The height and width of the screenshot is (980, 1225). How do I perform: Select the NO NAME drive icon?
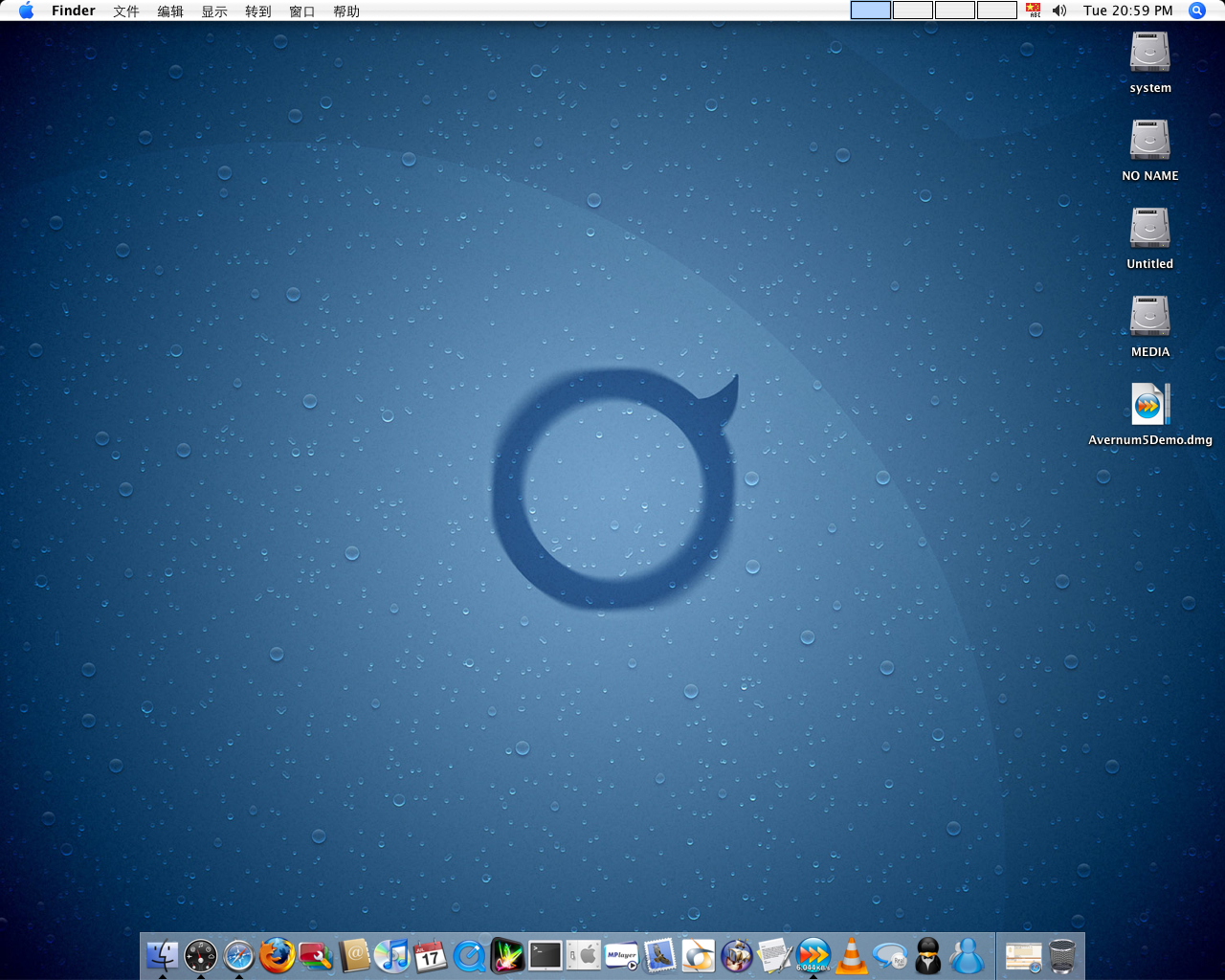[x=1150, y=141]
